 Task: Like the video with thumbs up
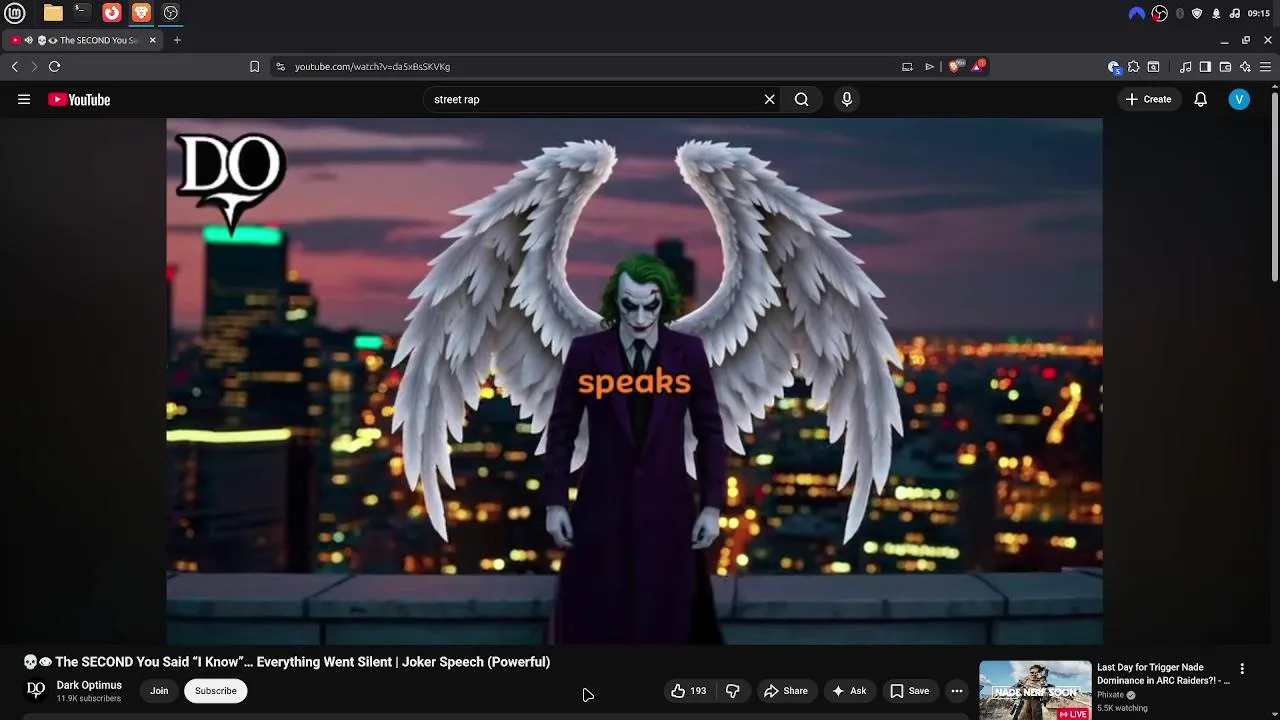(x=688, y=691)
